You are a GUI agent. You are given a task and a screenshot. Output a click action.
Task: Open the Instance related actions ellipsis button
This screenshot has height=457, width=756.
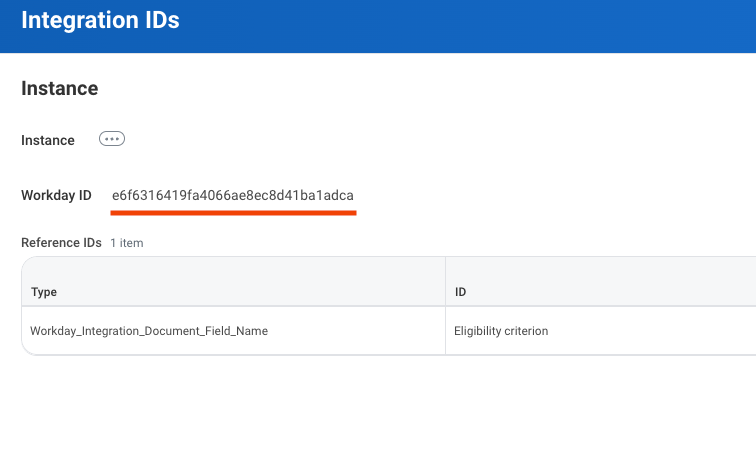112,139
